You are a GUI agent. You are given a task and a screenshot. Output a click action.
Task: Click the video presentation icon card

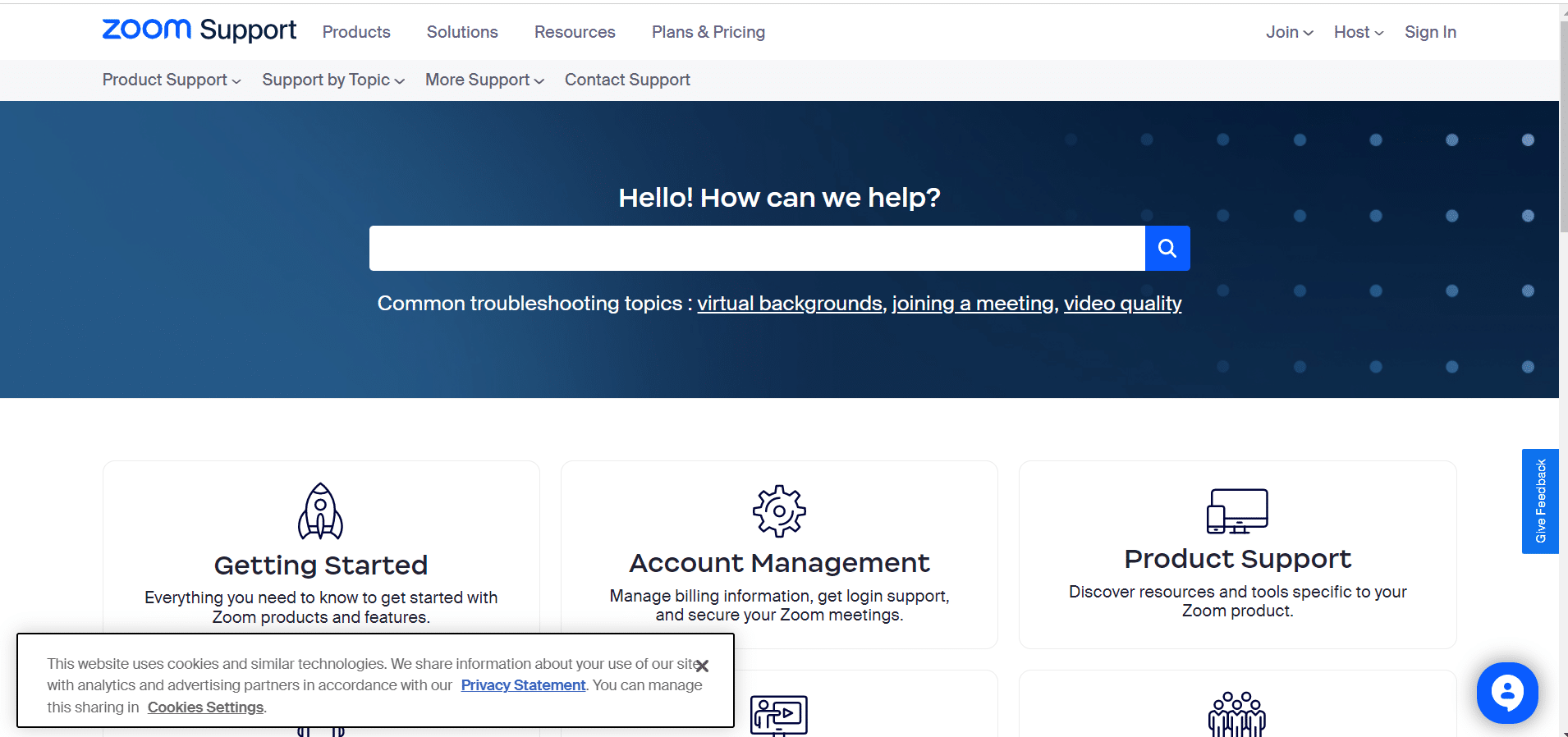pos(779,716)
